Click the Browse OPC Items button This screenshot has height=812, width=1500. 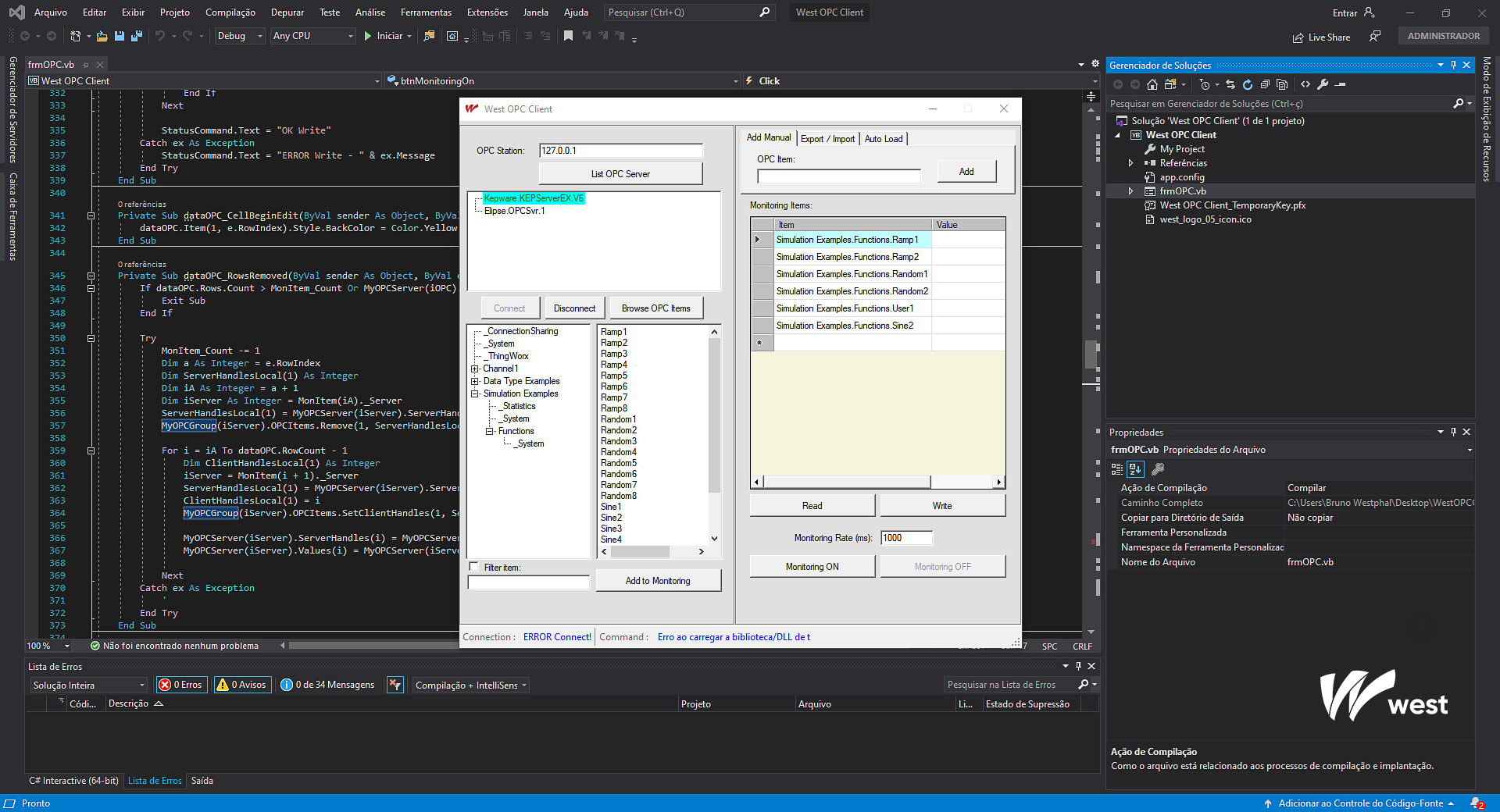(x=655, y=308)
